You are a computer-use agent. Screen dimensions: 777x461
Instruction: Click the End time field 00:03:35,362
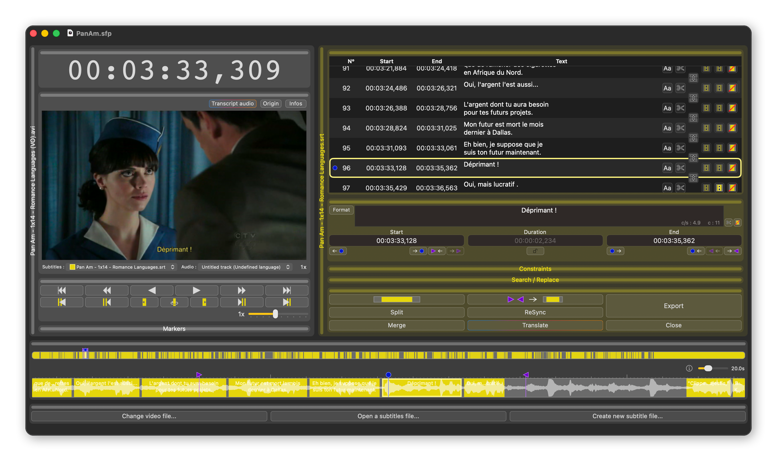coord(674,240)
